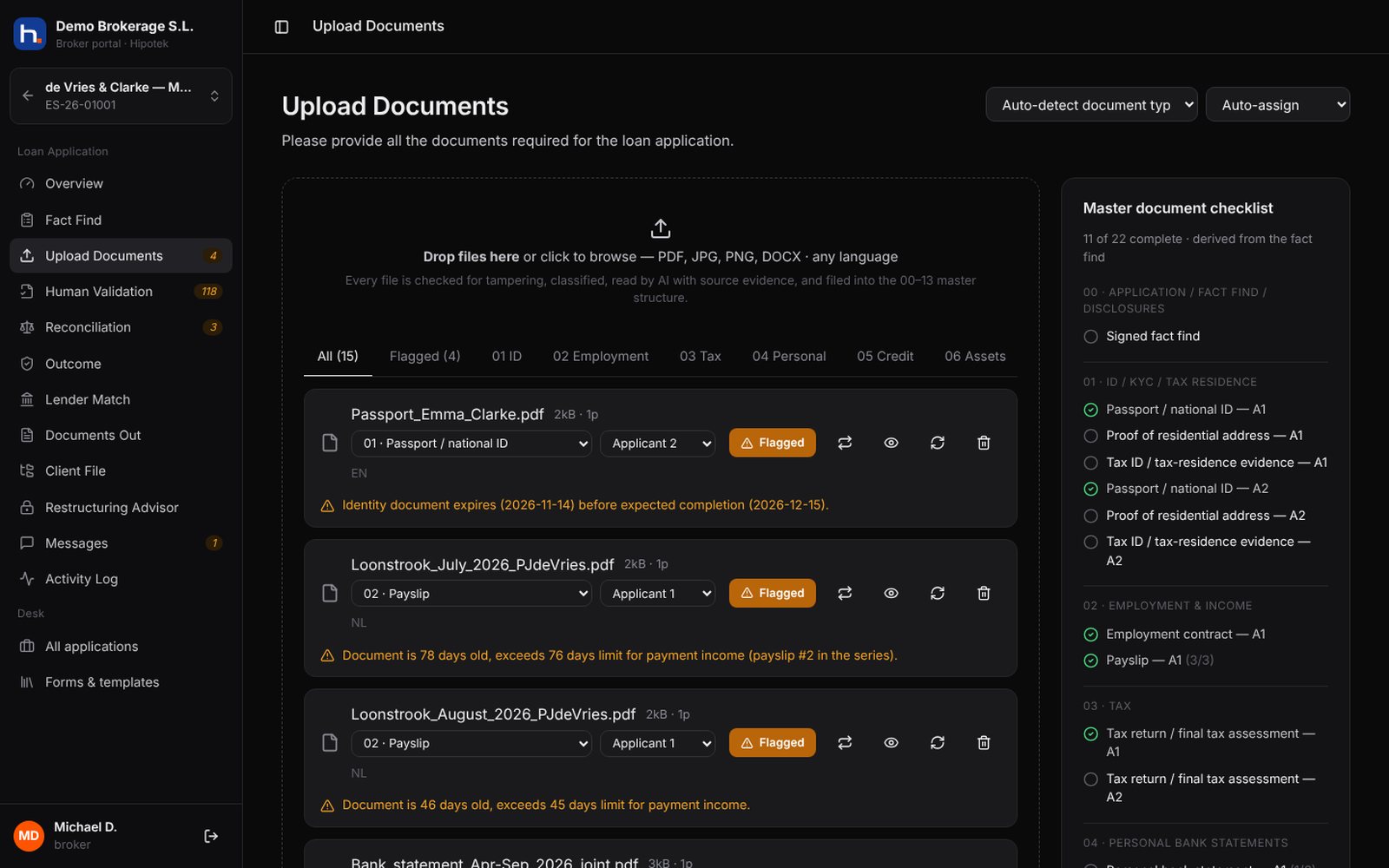Open Restructuring Advisor in sidebar
Image resolution: width=1389 pixels, height=868 pixels.
click(x=121, y=507)
